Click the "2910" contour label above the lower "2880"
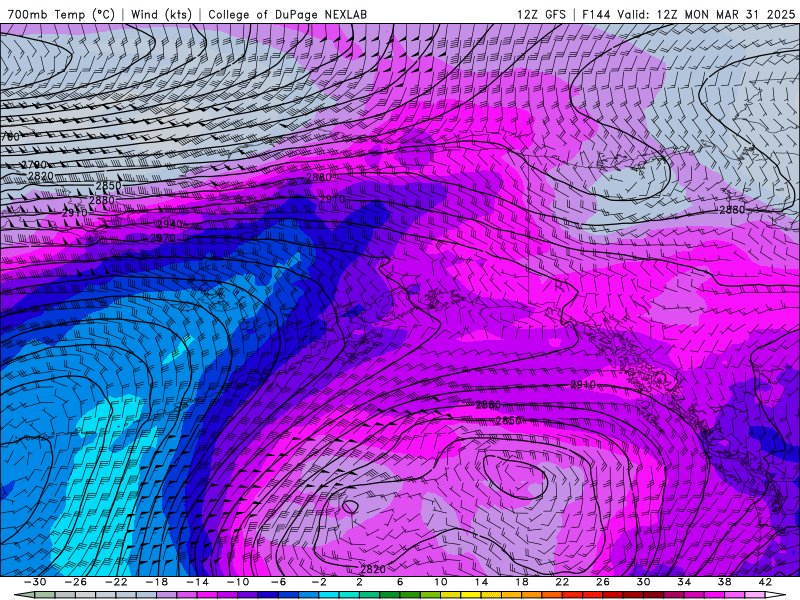Viewport: 800px width, 600px height. 583,385
